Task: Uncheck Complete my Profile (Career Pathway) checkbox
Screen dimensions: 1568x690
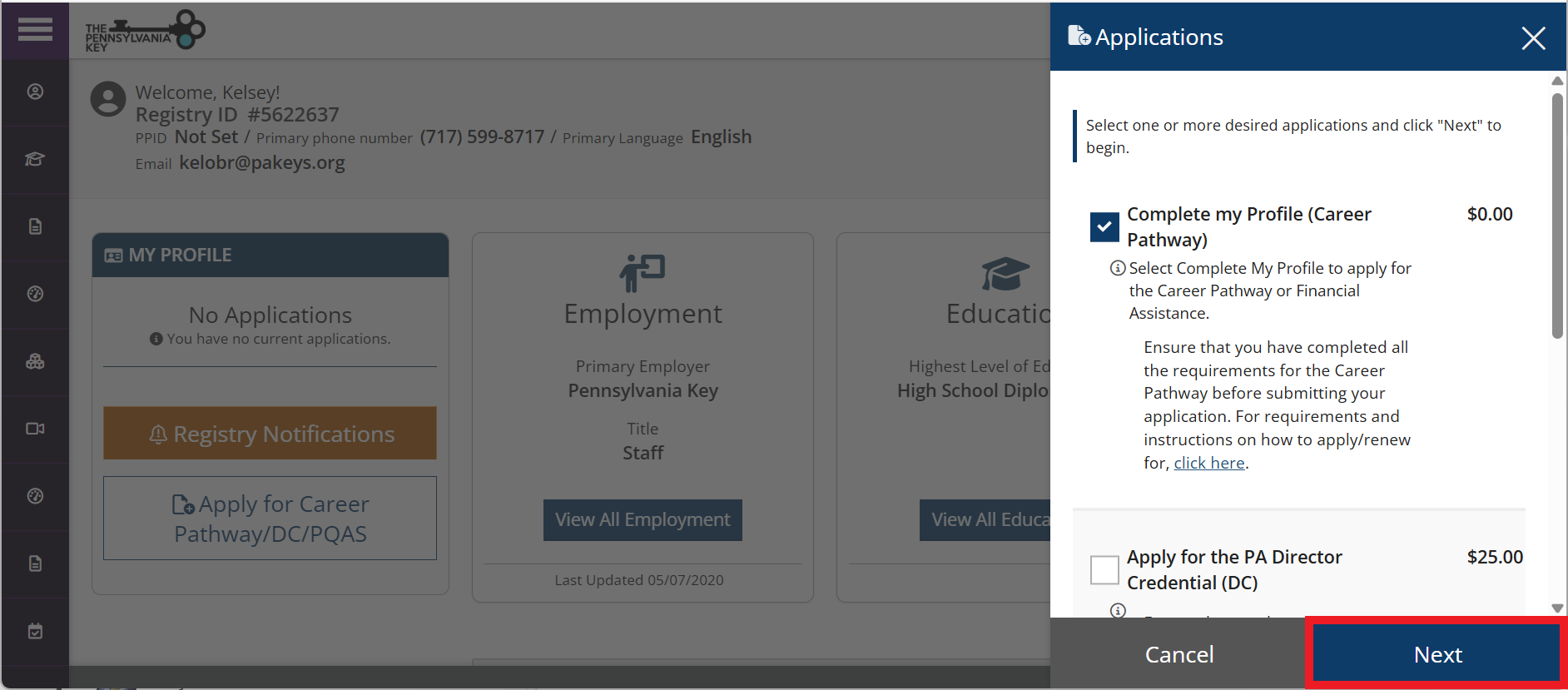Action: (1104, 226)
